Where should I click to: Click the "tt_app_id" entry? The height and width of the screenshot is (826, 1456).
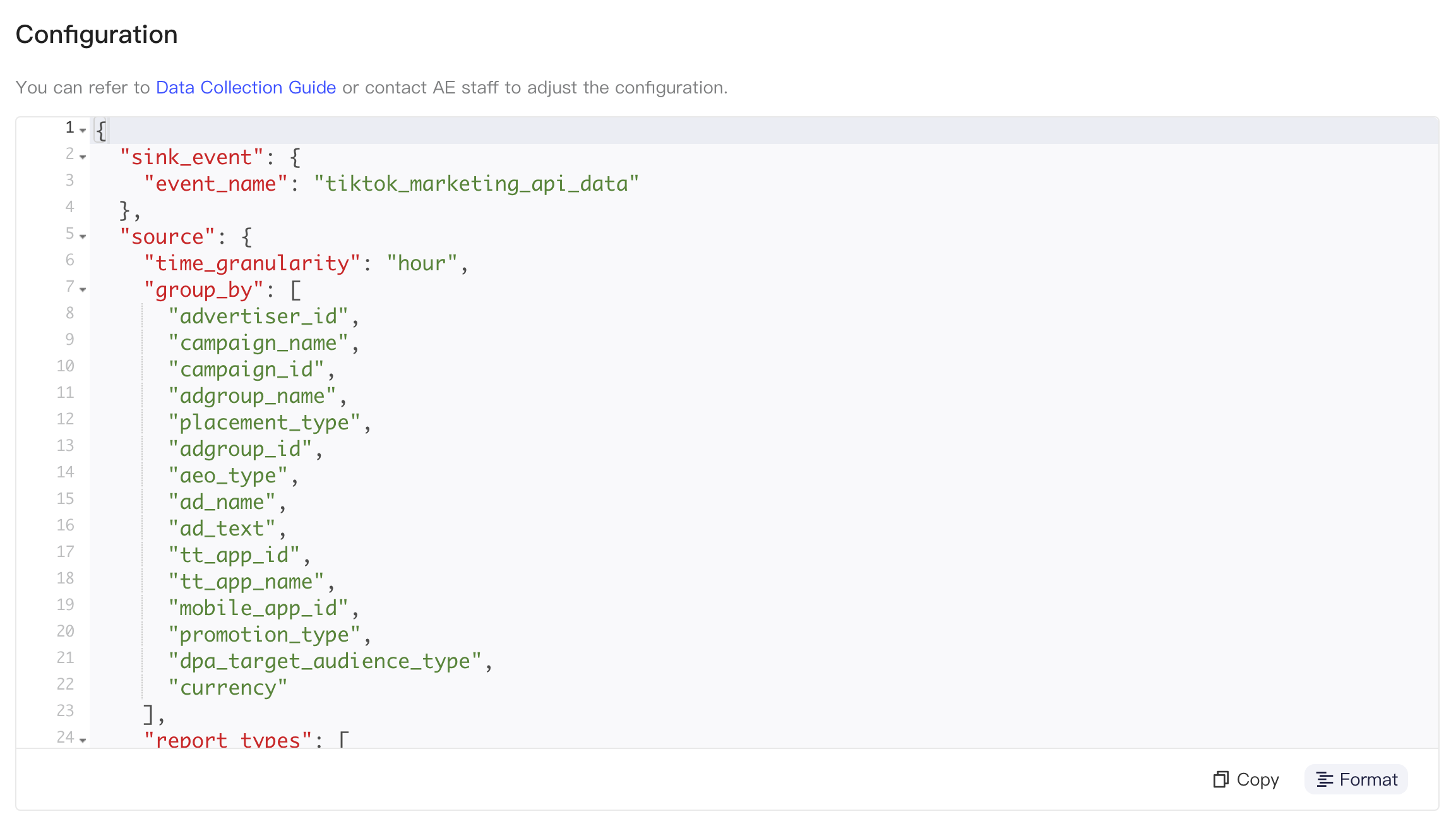(x=234, y=555)
